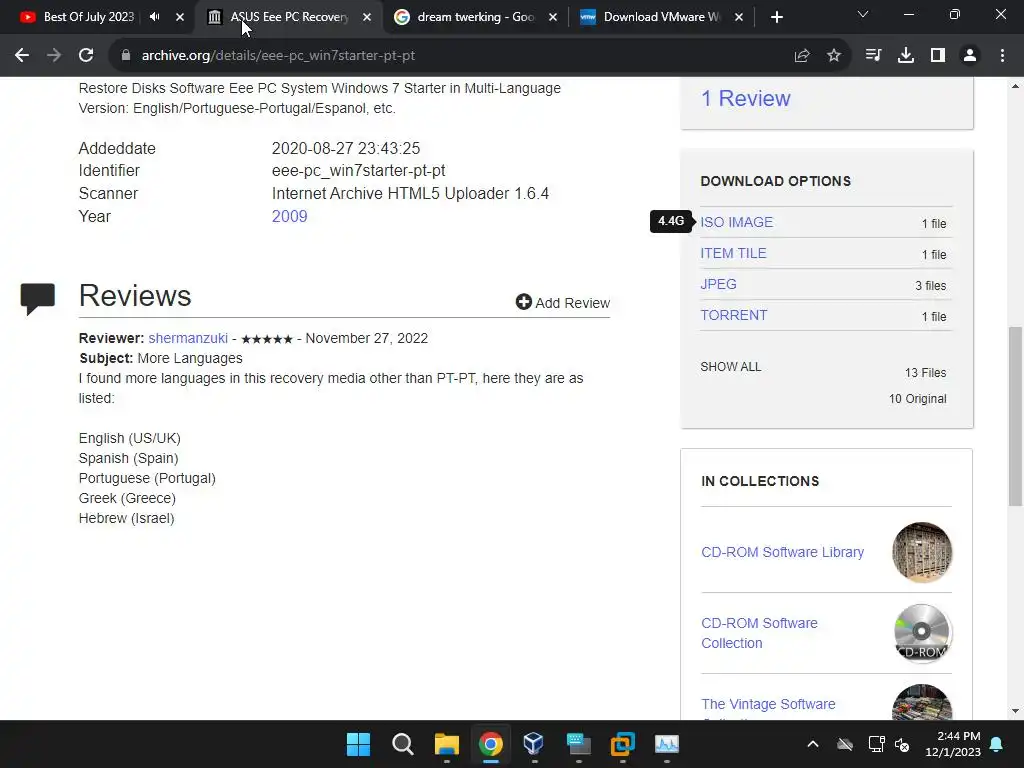
Task: Click the 2009 year link
Action: (x=289, y=216)
